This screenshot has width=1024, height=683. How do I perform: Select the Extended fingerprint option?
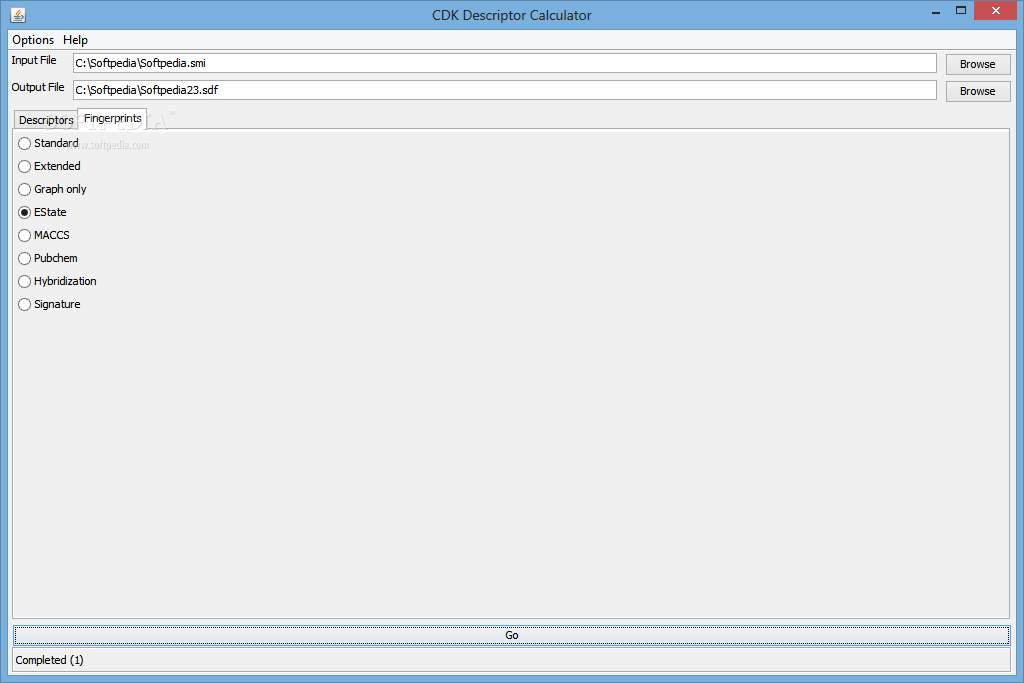click(50, 166)
